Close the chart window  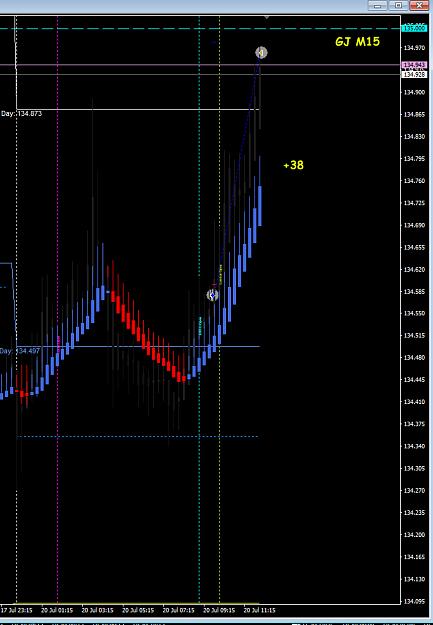[419, 5]
